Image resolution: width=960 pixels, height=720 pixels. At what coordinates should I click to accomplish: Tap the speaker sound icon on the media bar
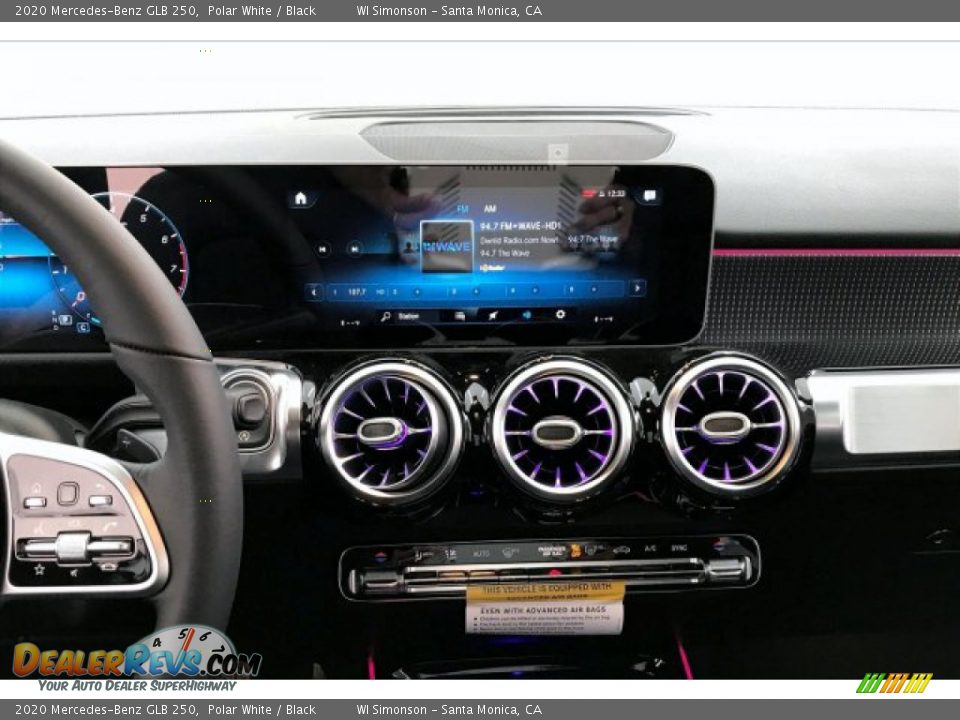[x=528, y=313]
